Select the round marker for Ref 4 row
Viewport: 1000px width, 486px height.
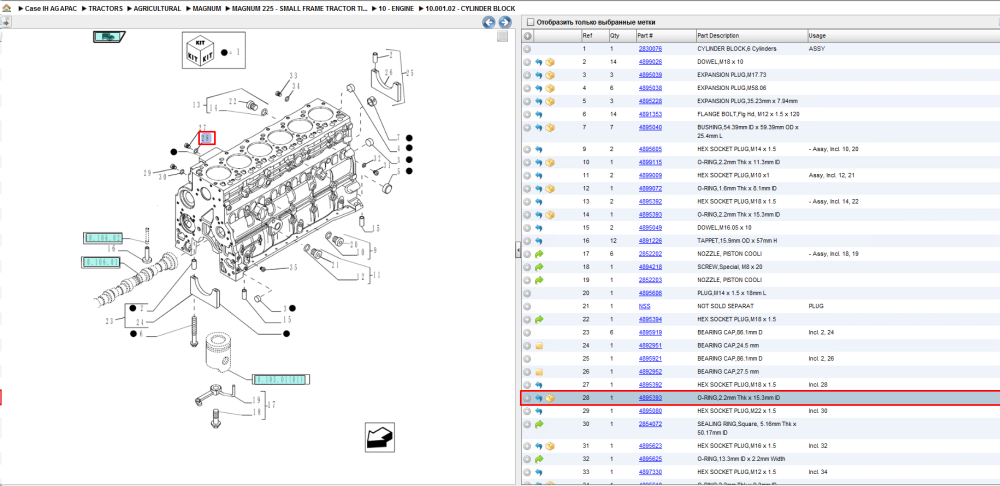pyautogui.click(x=527, y=88)
